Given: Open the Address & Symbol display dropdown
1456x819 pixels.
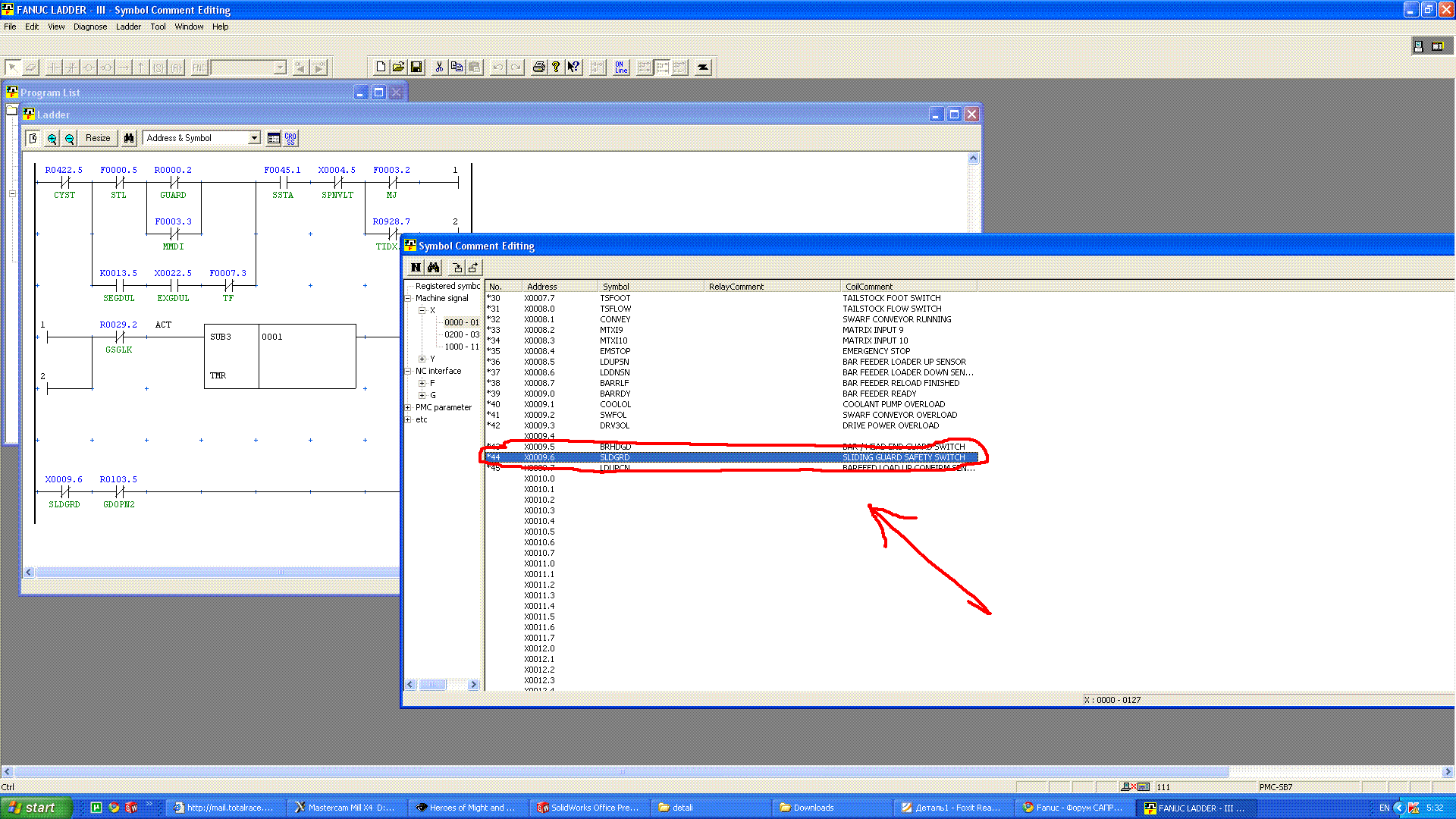Looking at the screenshot, I should (254, 138).
